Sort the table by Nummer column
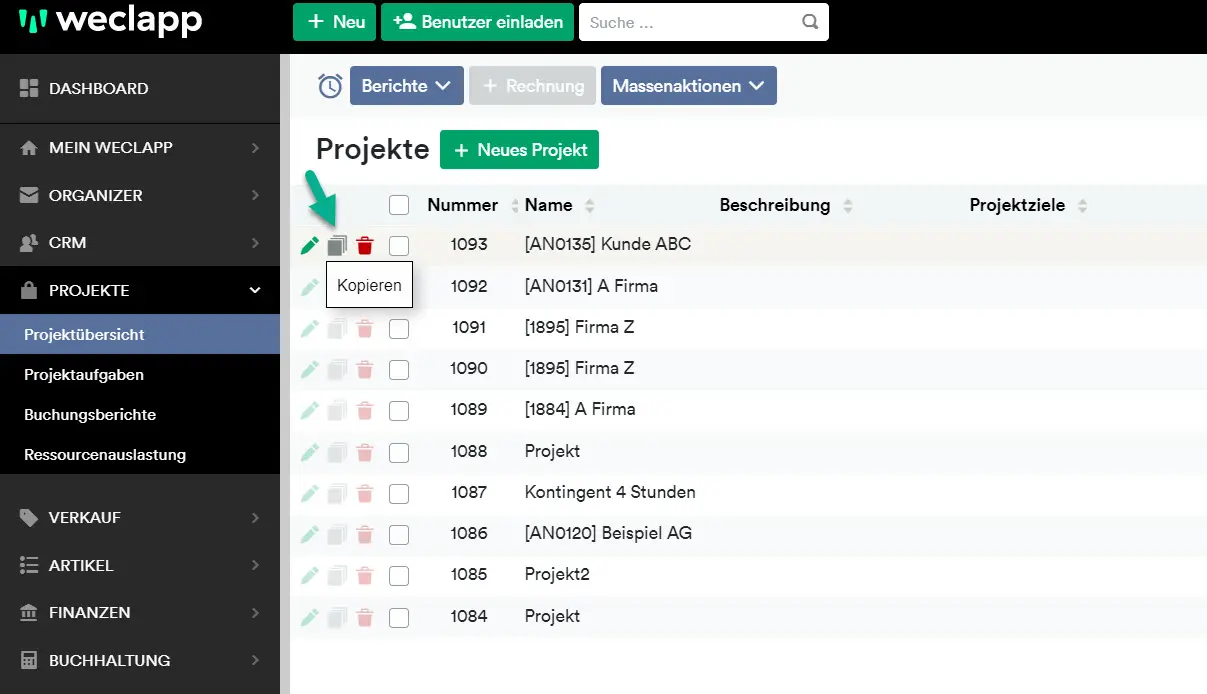The width and height of the screenshot is (1207, 694). (463, 205)
